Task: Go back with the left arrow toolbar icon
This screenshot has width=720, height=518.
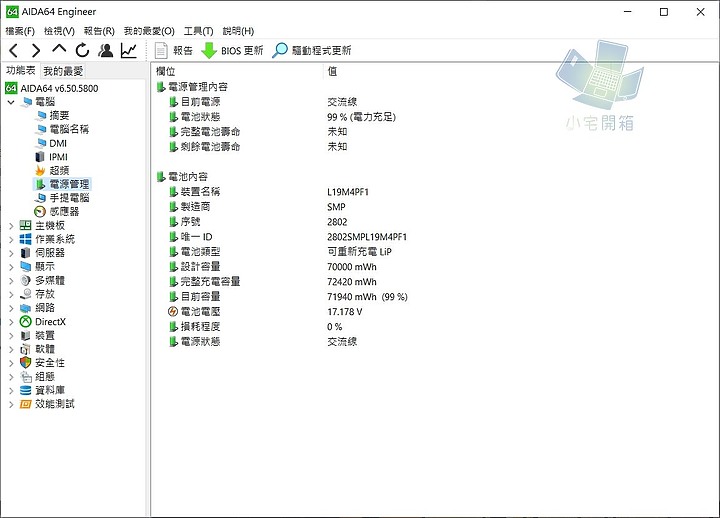Action: (x=13, y=50)
